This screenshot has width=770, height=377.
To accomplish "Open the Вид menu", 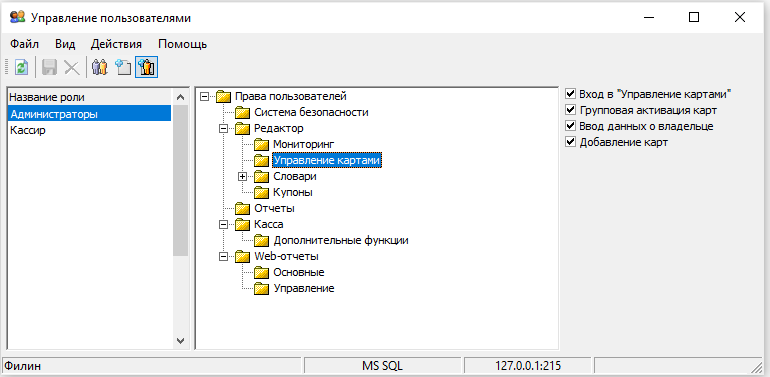I will tap(65, 44).
